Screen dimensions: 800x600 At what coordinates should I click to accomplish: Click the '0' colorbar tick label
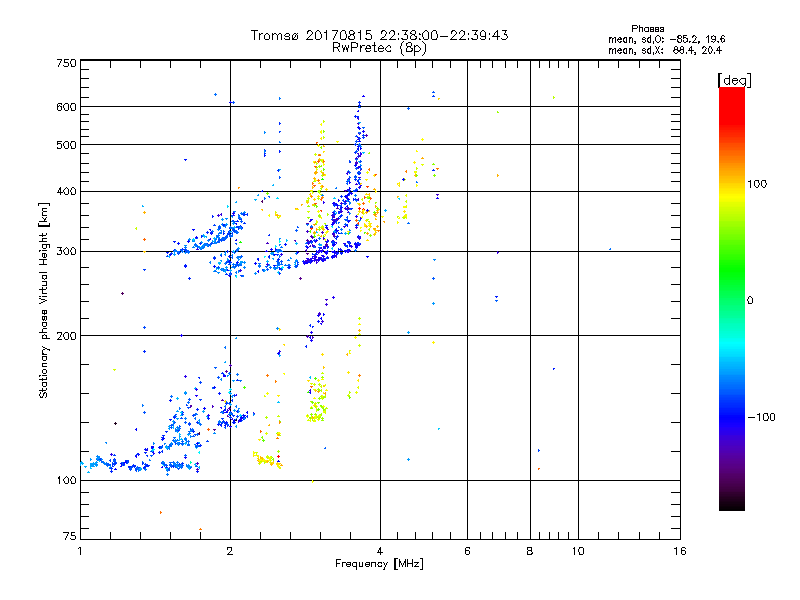750,301
